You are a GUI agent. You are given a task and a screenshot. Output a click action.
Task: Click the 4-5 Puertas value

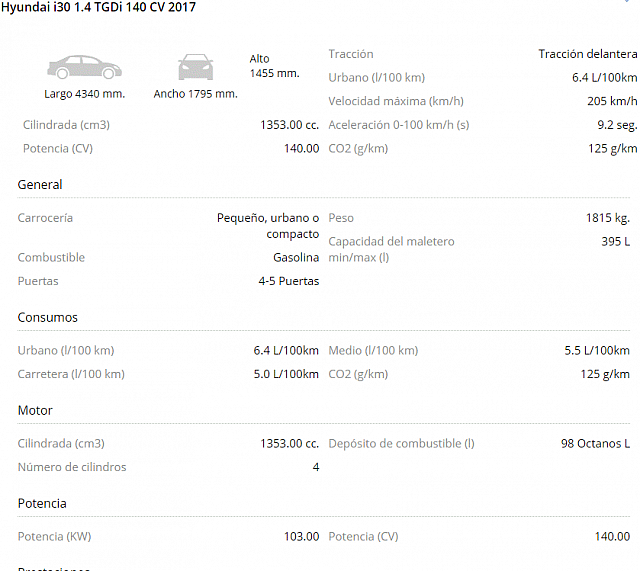click(x=289, y=281)
